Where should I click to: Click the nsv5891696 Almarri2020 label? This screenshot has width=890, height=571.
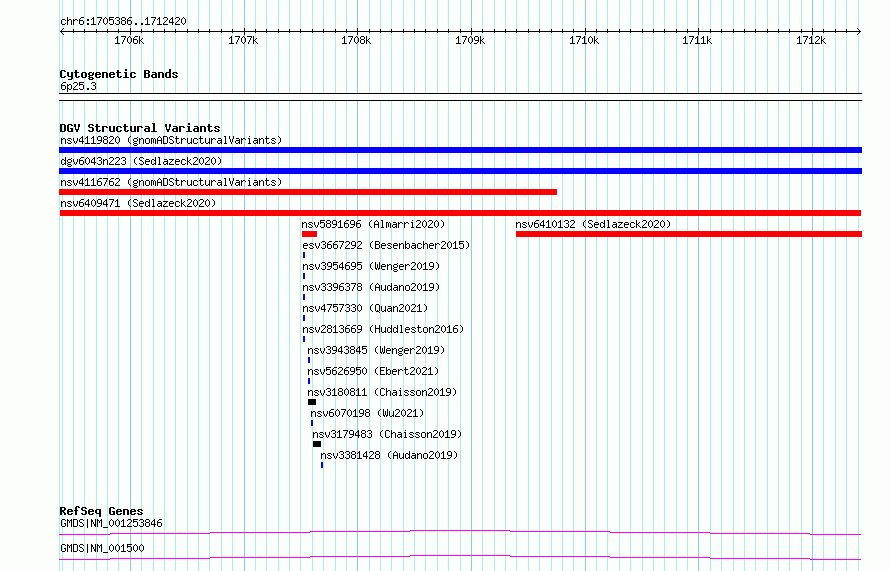(x=373, y=224)
